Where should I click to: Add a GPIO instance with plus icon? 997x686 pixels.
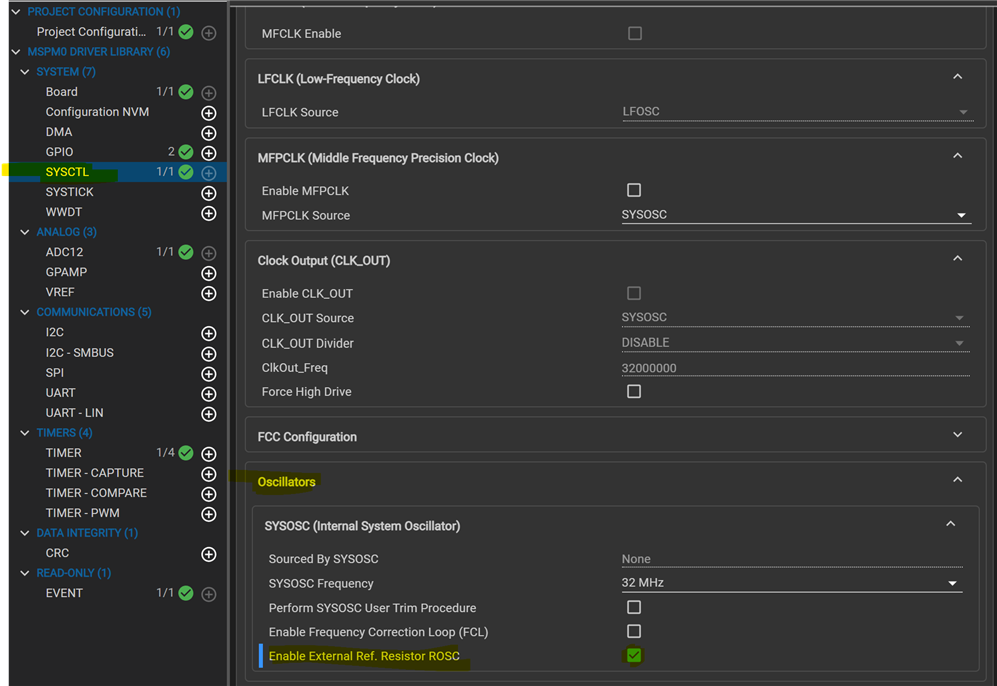click(209, 153)
